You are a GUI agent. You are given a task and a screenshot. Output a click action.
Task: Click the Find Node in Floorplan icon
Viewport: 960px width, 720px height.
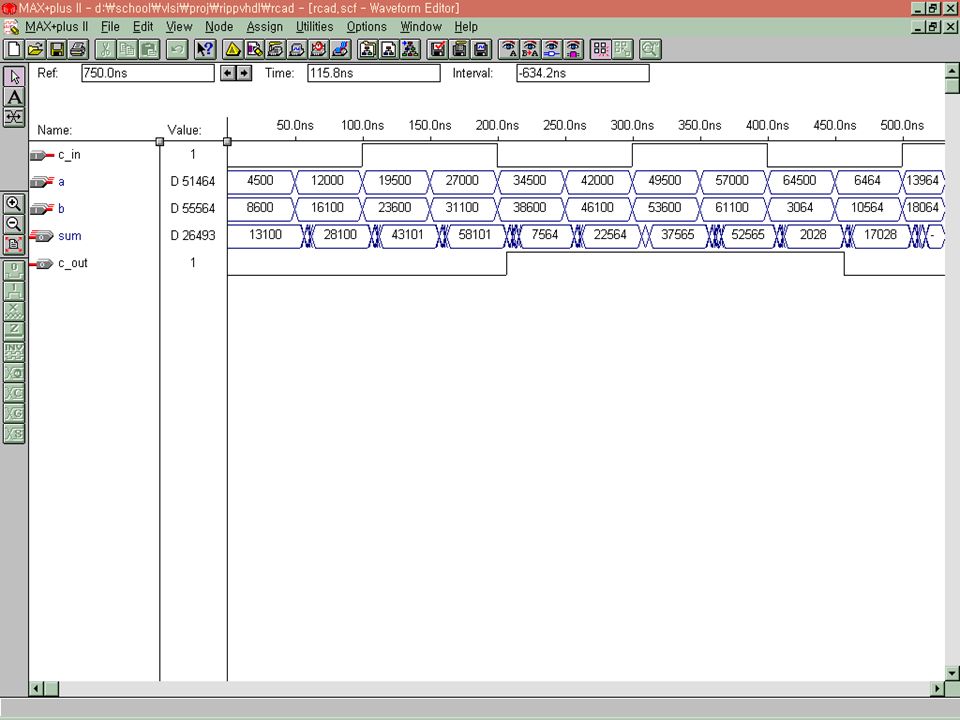574,49
